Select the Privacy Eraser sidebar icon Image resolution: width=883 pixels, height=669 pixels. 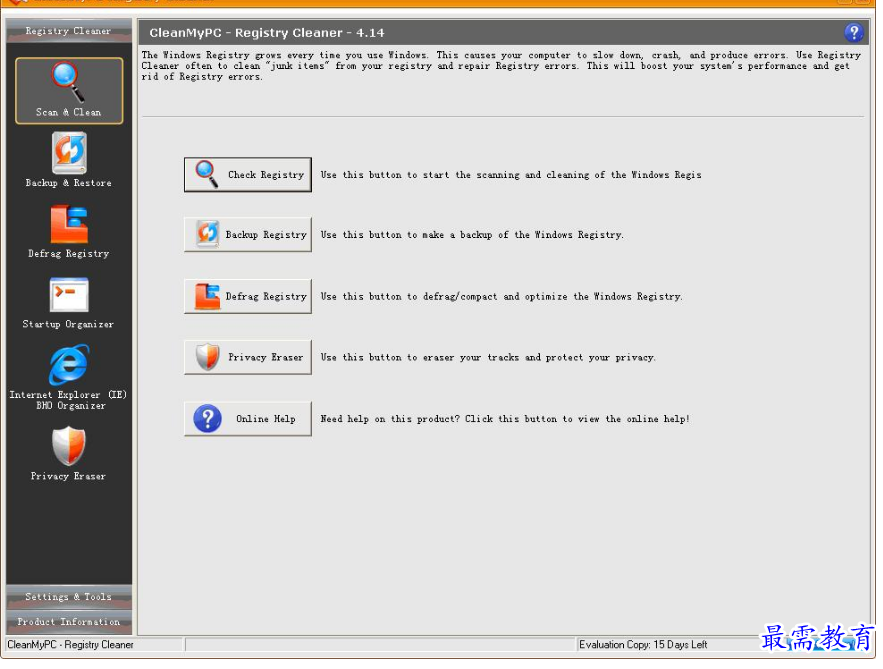tap(69, 453)
